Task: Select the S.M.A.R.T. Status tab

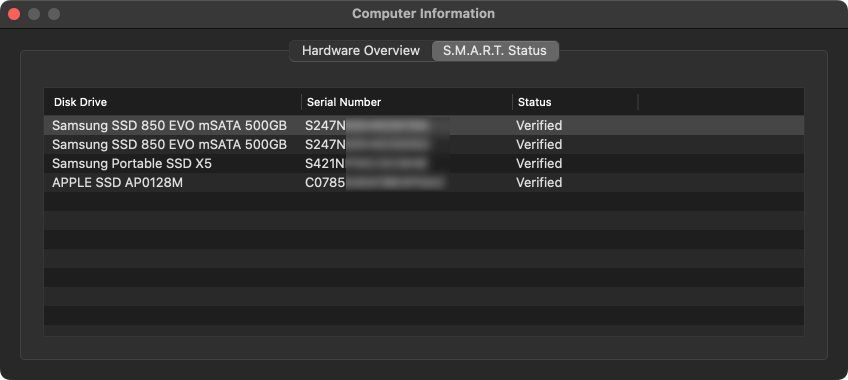Action: 495,51
